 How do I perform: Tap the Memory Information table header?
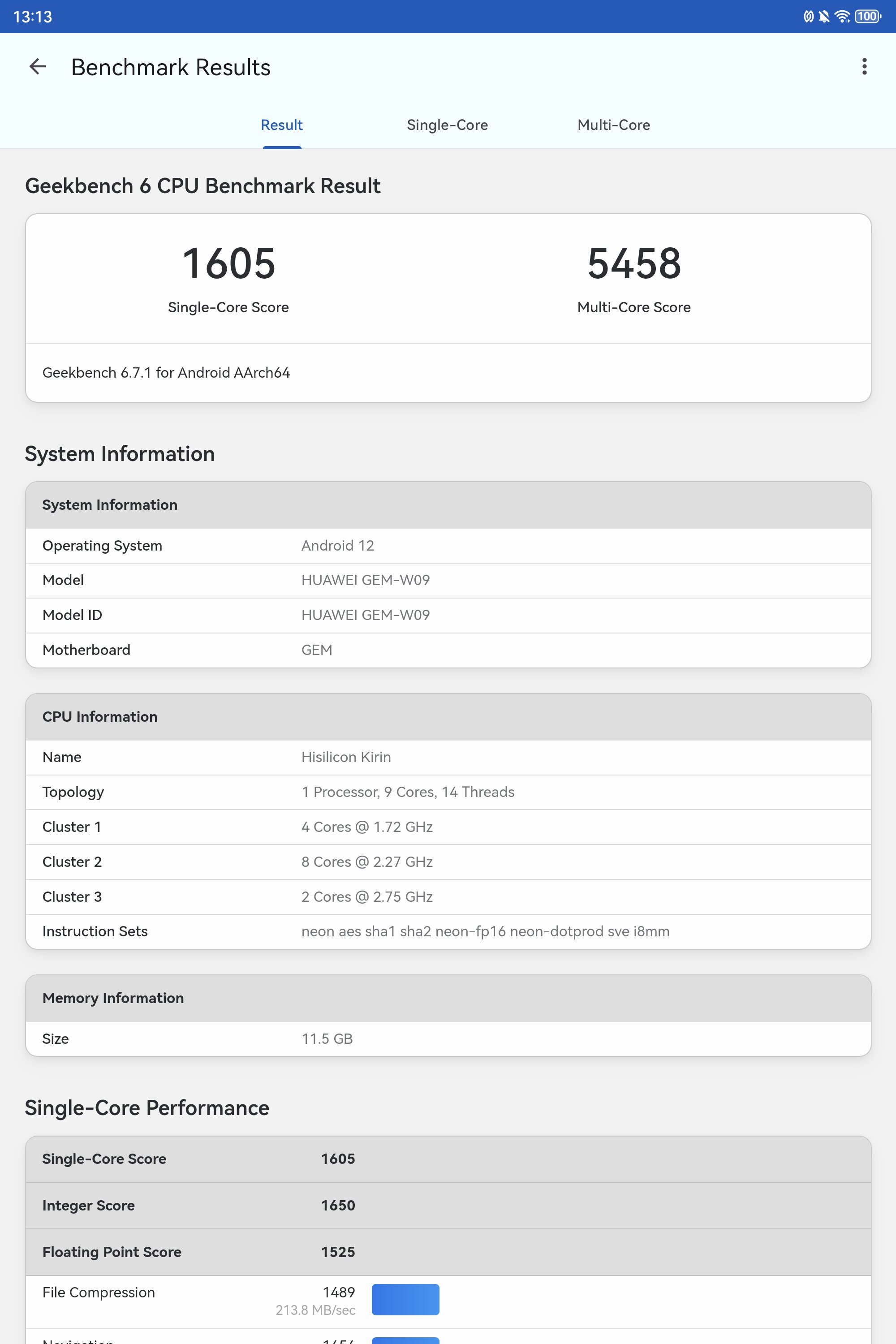point(448,998)
